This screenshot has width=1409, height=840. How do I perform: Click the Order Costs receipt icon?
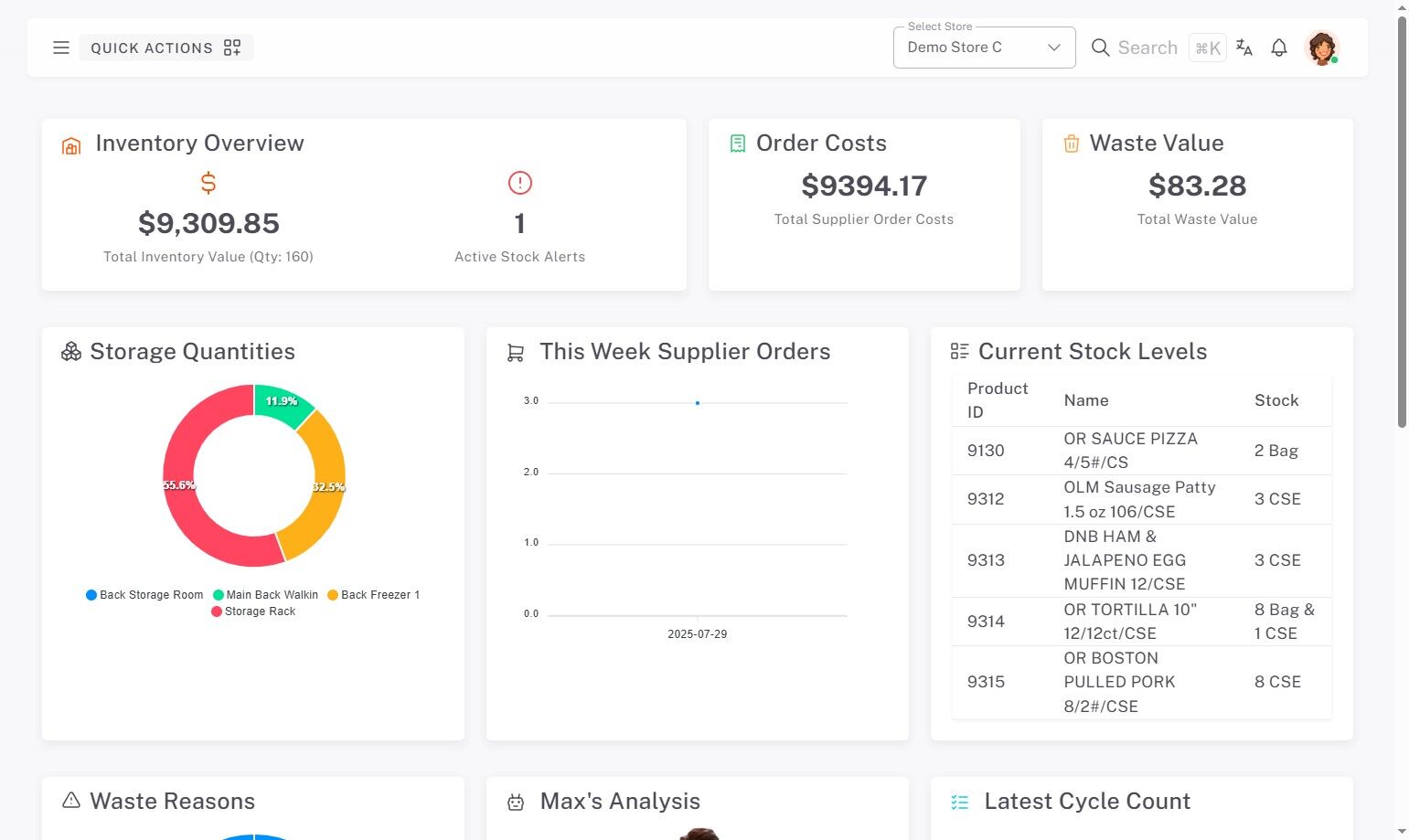[738, 144]
